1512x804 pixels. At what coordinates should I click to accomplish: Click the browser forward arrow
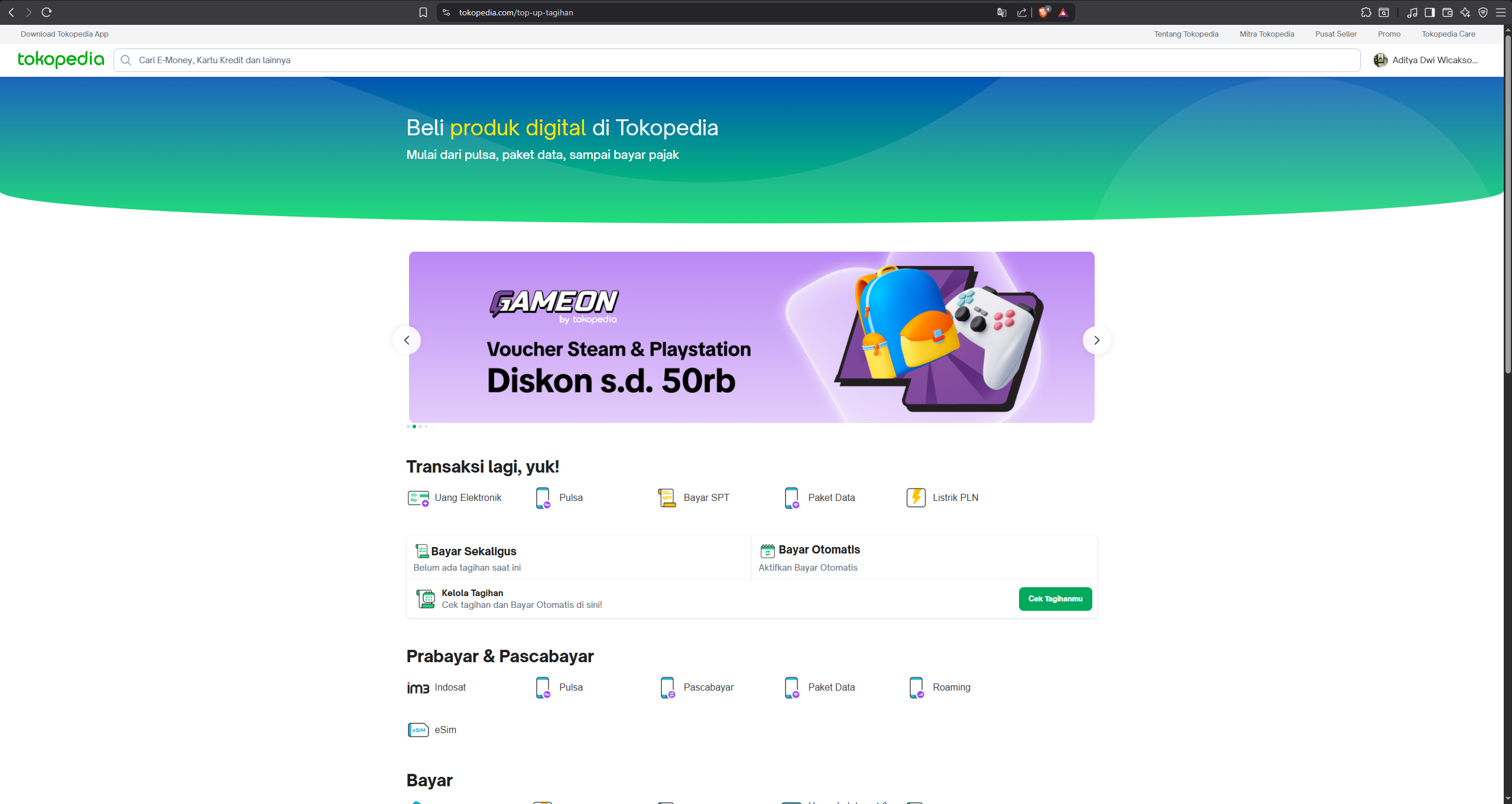pos(28,12)
